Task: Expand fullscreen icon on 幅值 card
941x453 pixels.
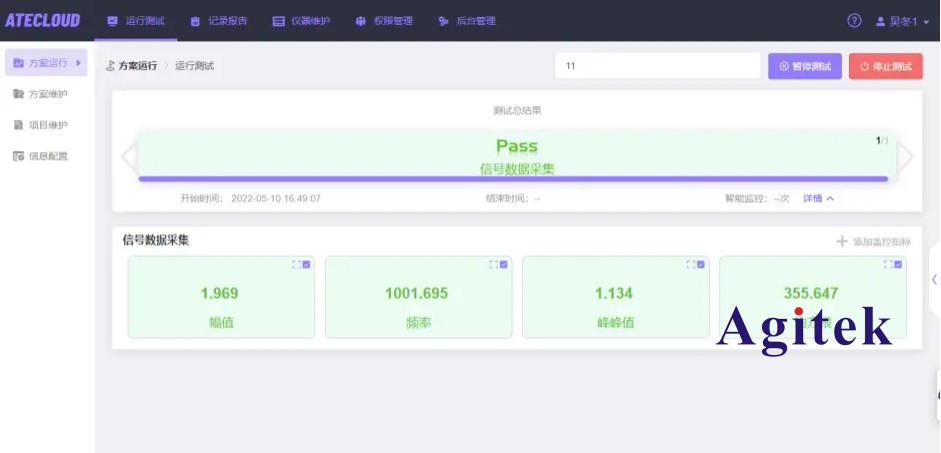Action: [296, 264]
